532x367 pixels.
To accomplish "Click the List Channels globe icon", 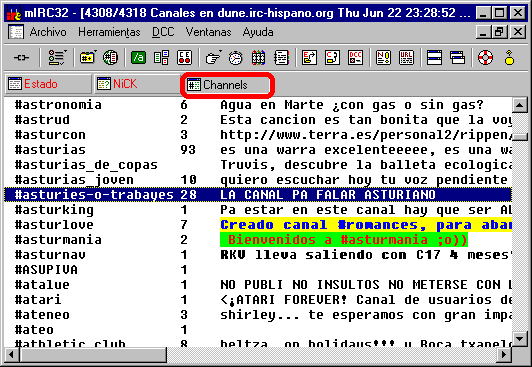I will point(111,58).
